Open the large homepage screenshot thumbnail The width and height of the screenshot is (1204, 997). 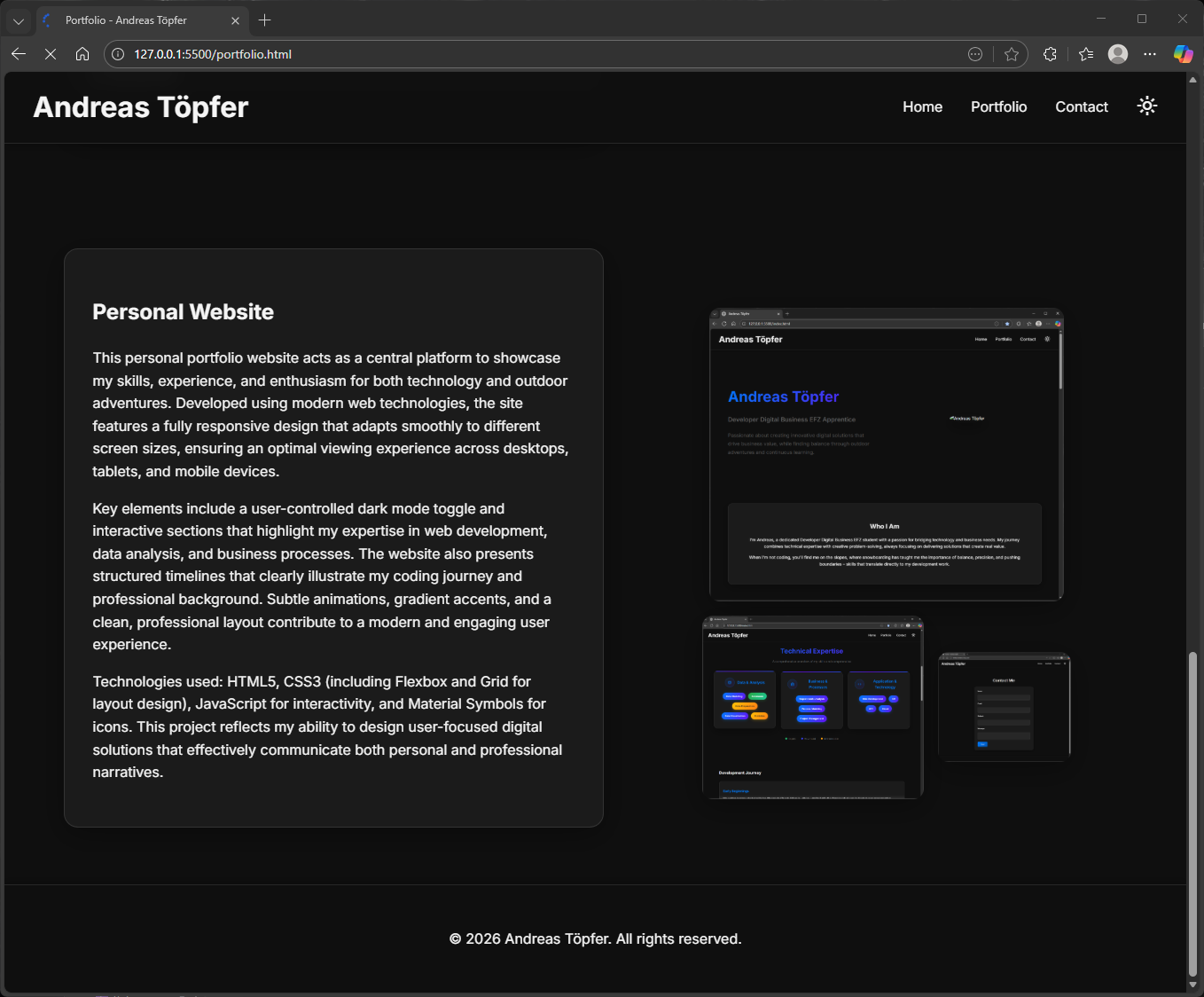click(x=886, y=454)
